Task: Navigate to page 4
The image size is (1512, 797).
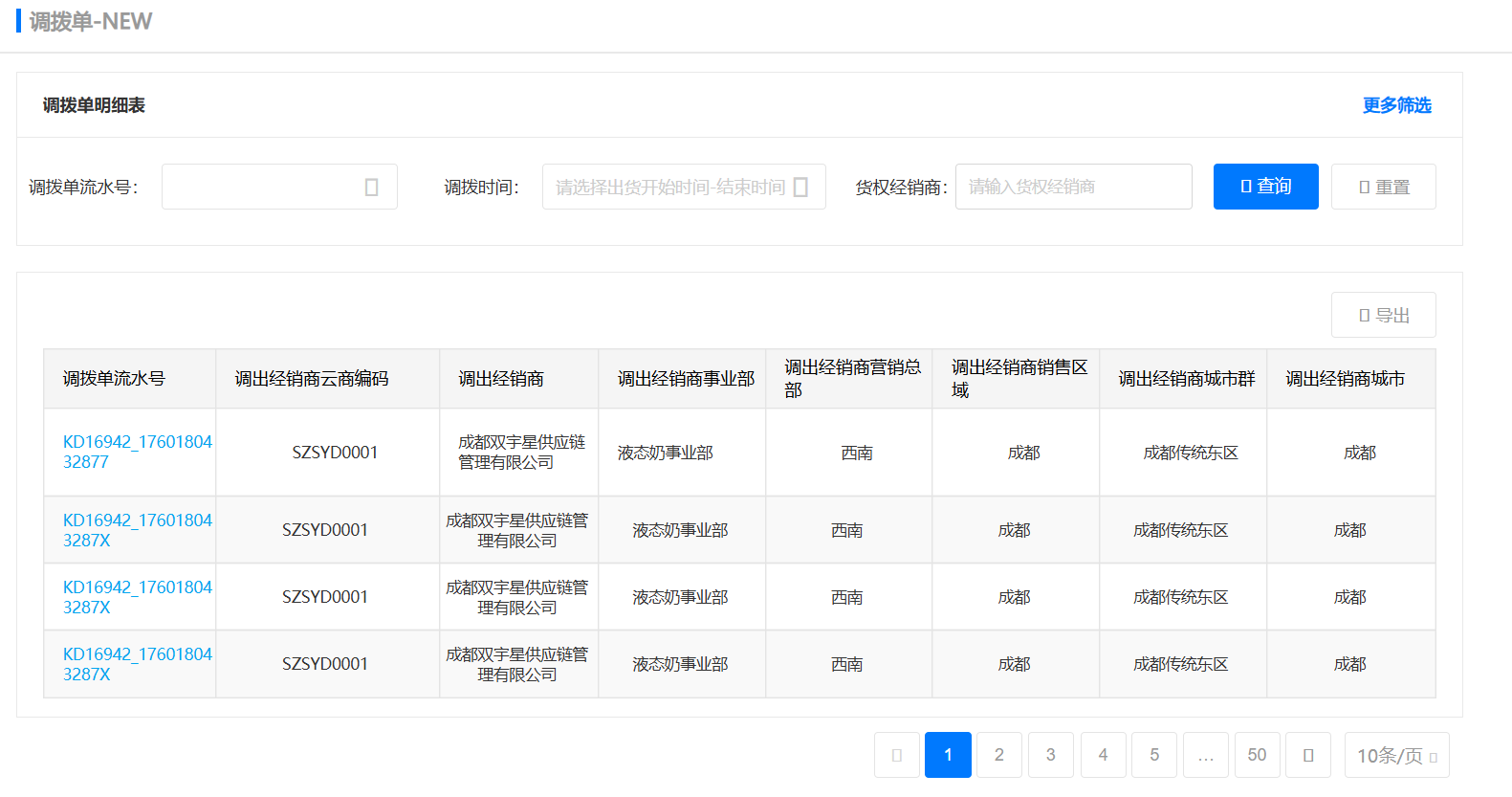Action: point(1103,755)
